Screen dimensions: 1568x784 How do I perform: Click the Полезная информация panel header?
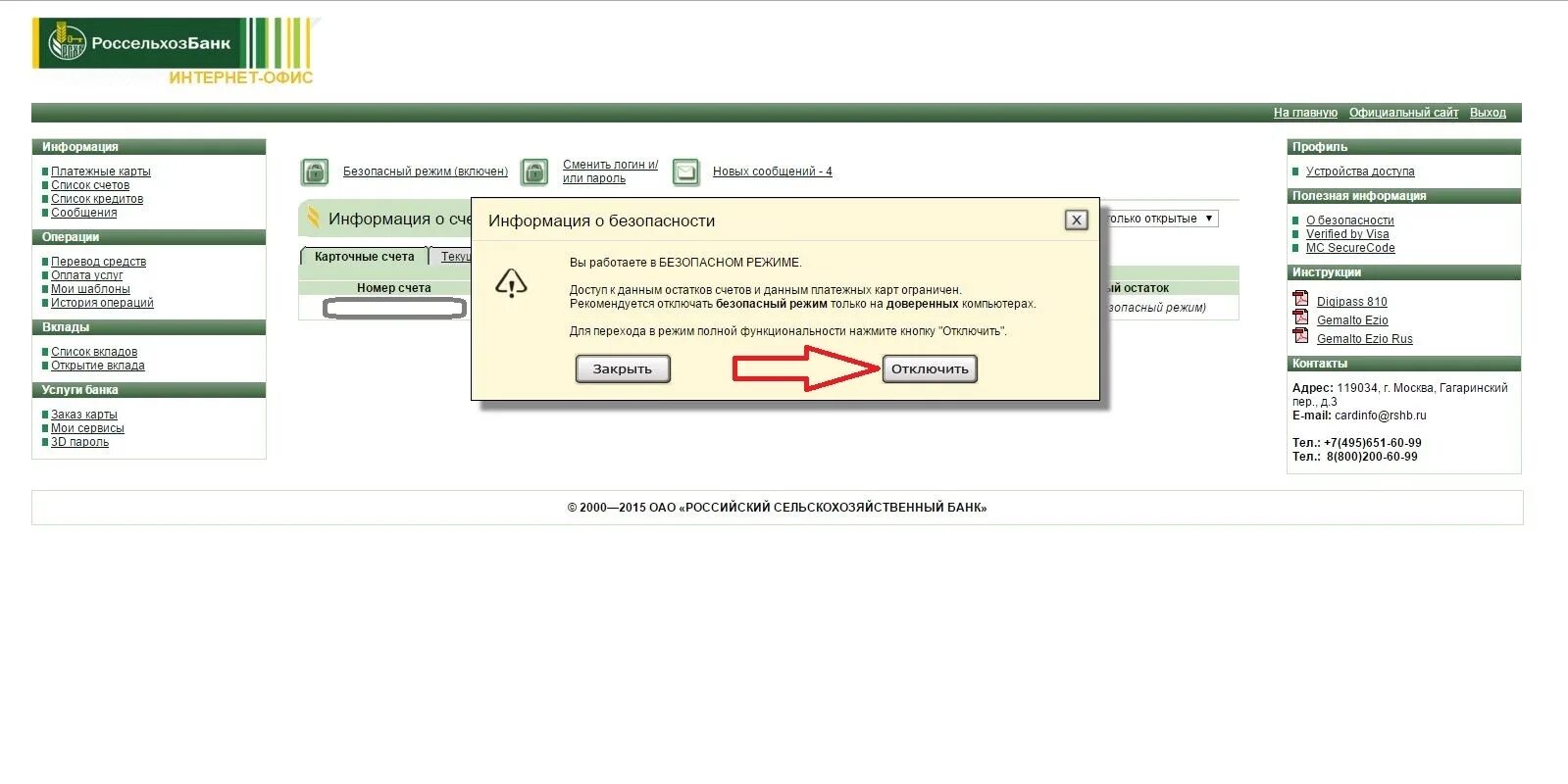pyautogui.click(x=1403, y=196)
